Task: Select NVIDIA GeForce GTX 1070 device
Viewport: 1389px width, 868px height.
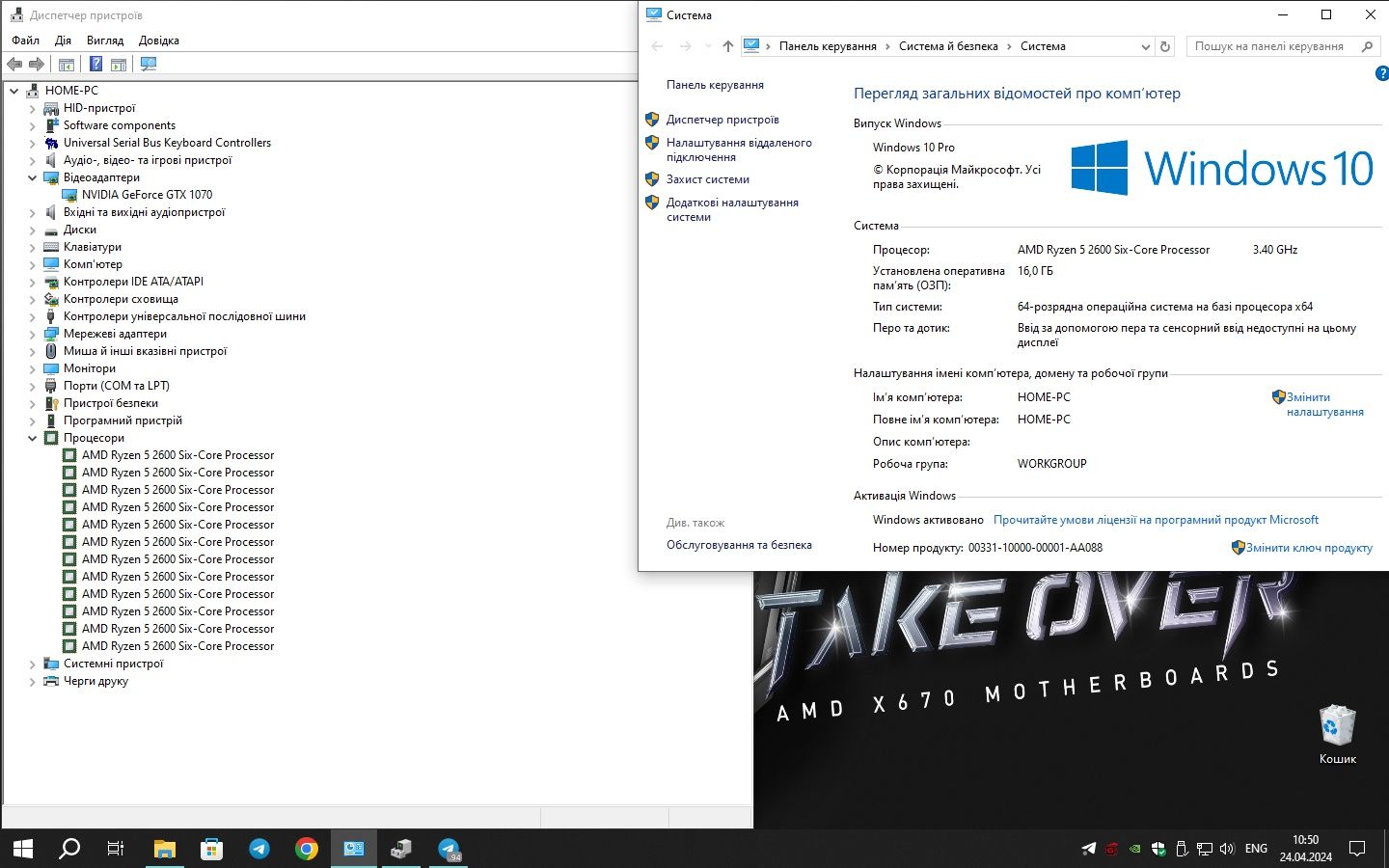Action: (x=147, y=195)
